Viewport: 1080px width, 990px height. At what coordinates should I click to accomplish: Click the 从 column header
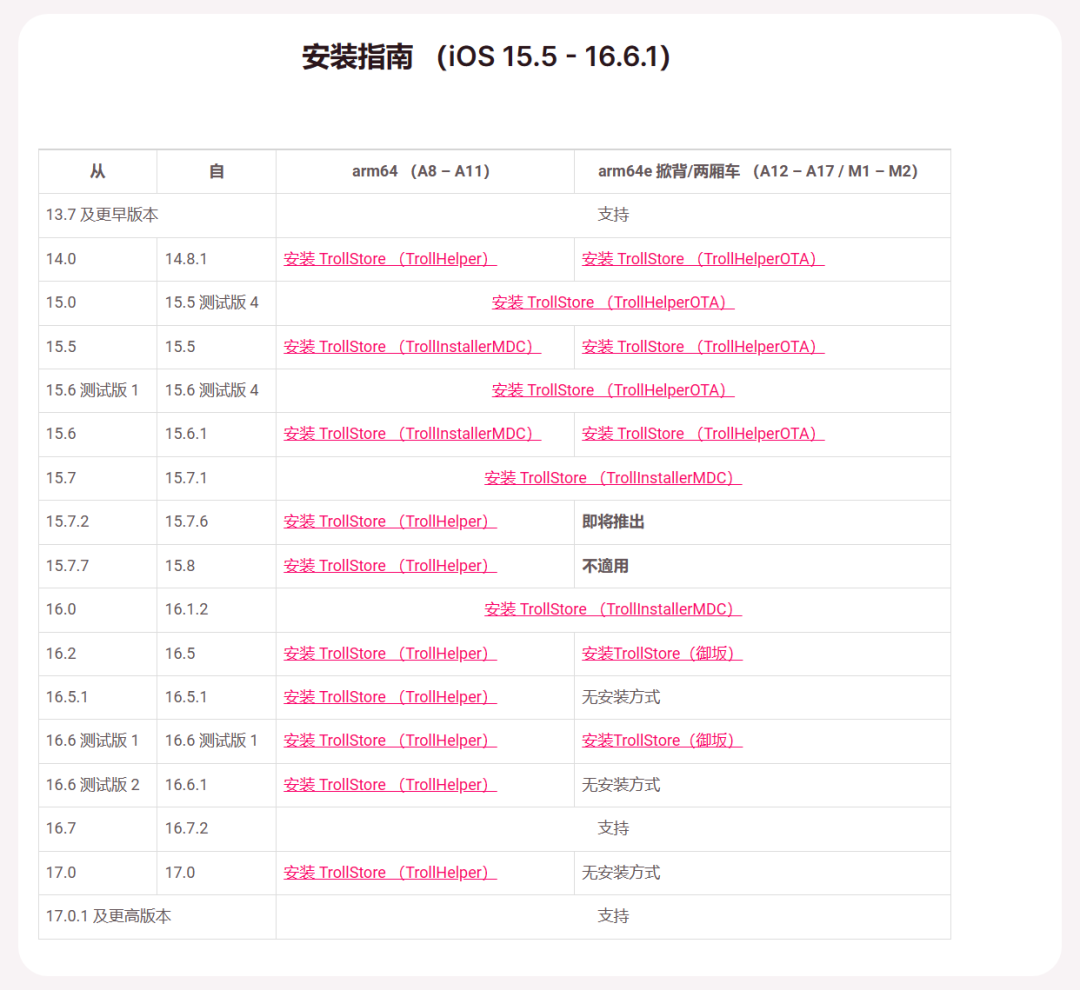click(x=98, y=172)
